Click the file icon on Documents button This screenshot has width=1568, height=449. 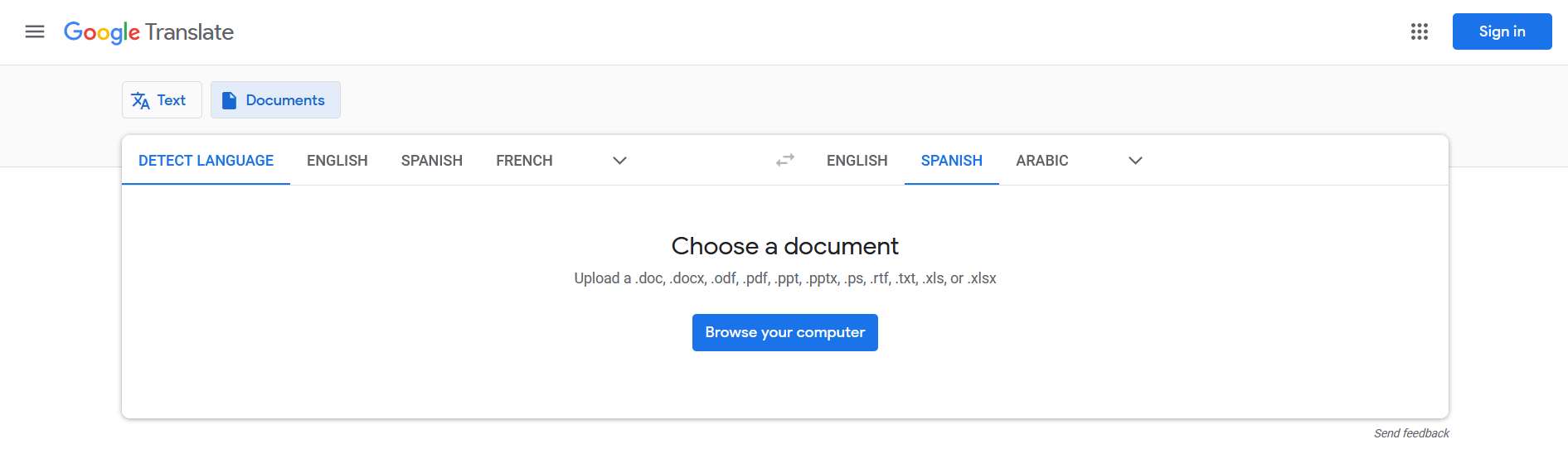(230, 100)
